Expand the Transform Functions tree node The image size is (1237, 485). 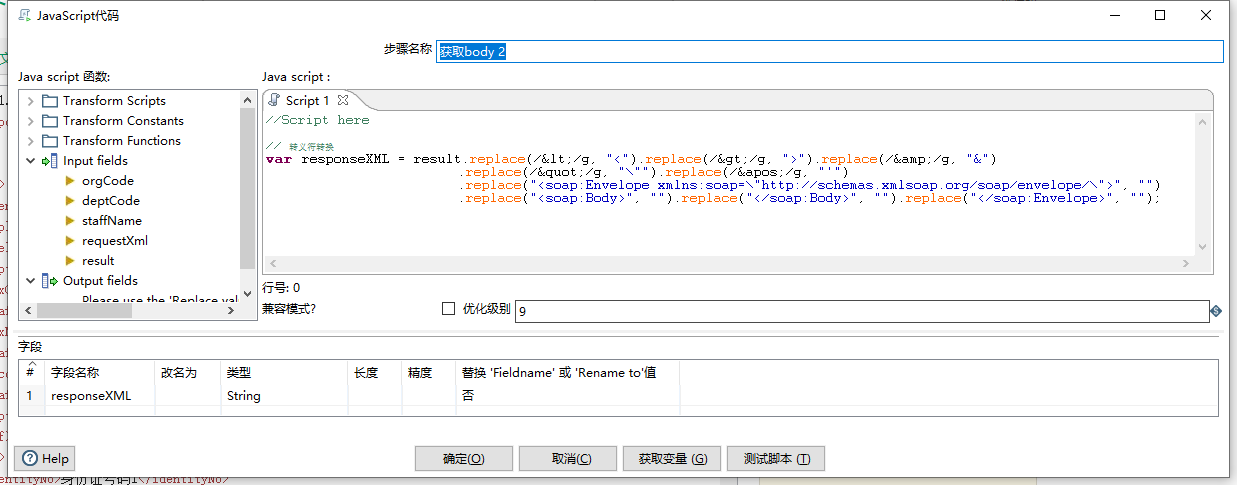click(x=30, y=141)
